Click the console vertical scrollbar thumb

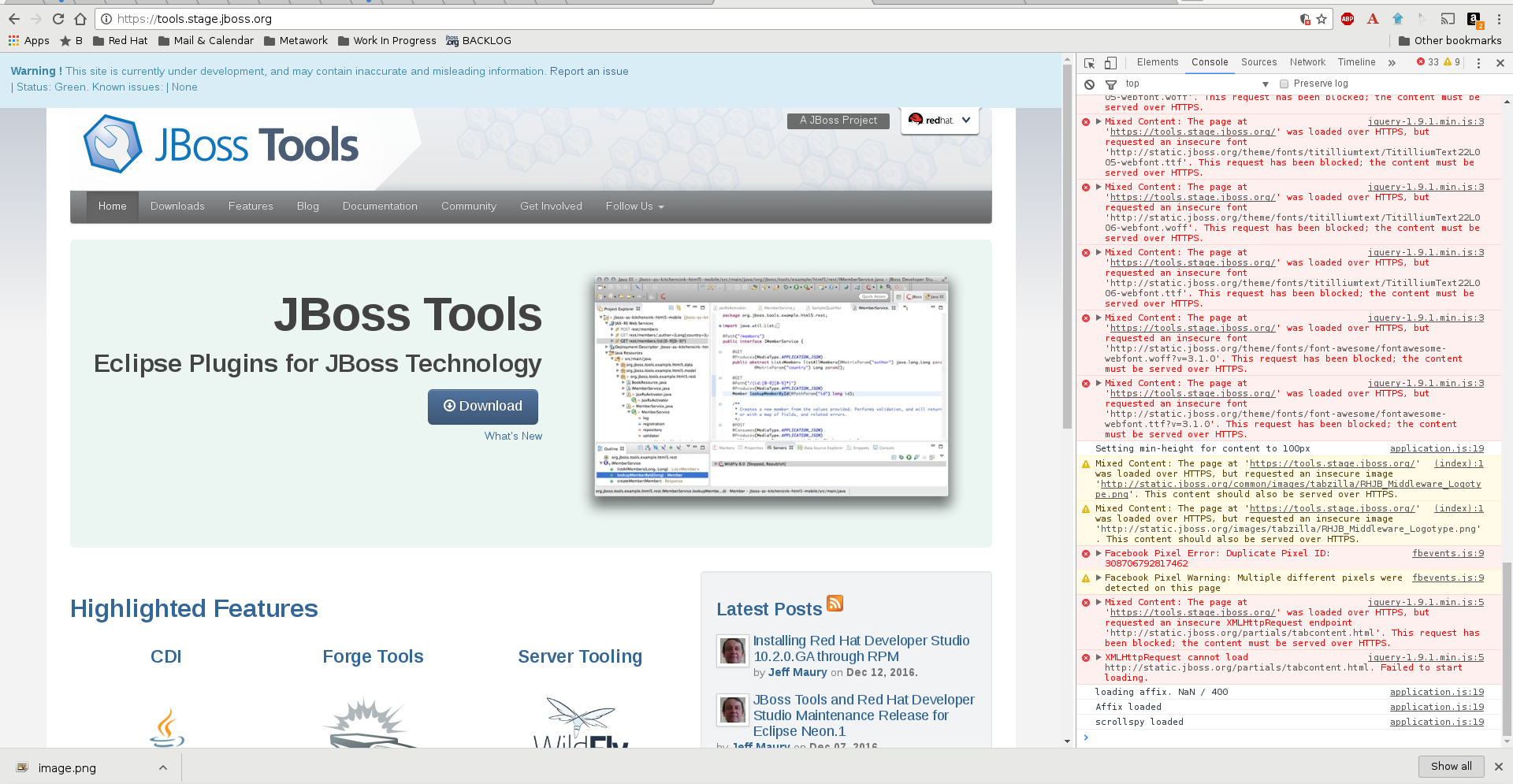[x=1507, y=648]
